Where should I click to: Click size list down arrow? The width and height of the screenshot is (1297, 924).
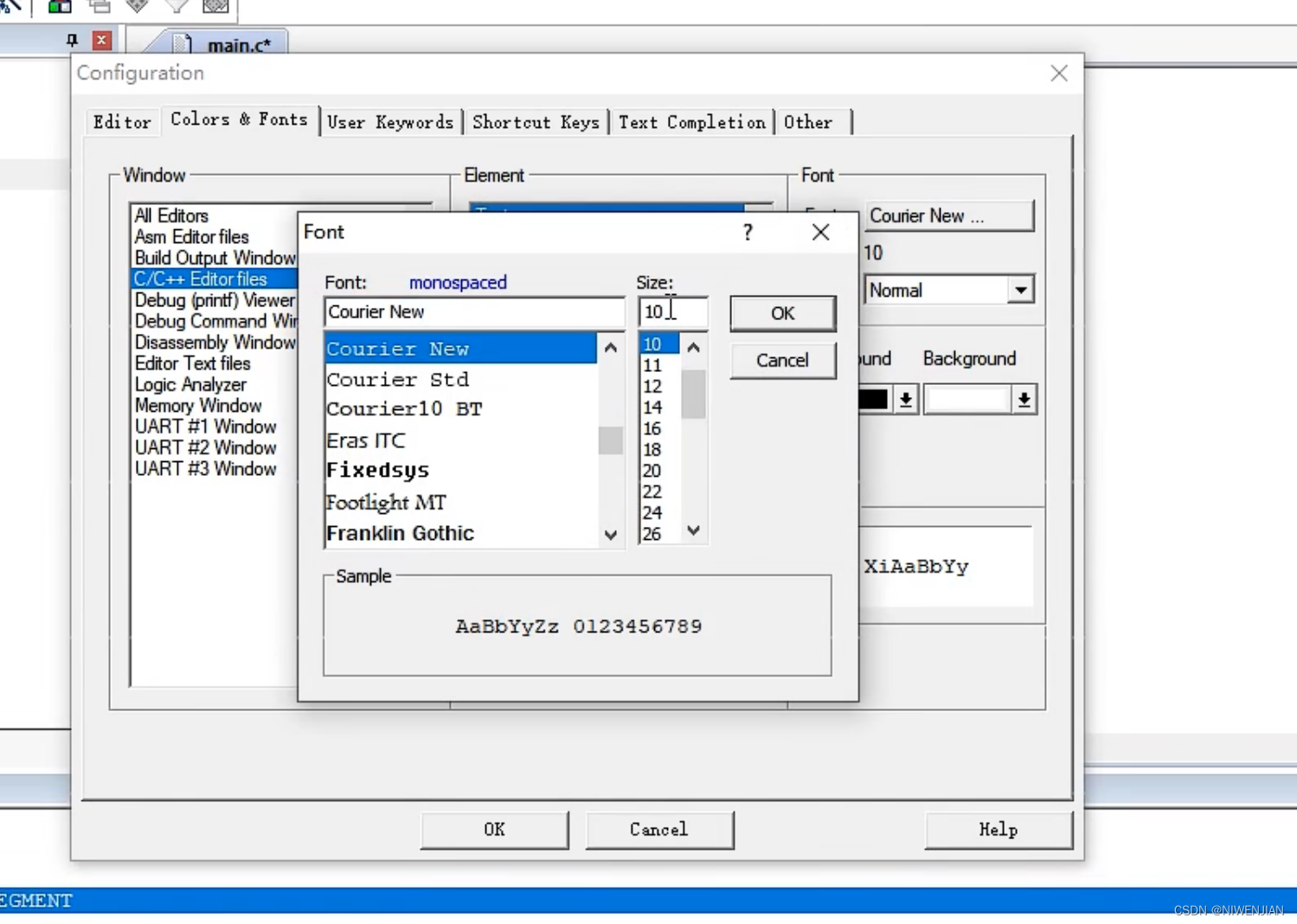click(x=694, y=530)
